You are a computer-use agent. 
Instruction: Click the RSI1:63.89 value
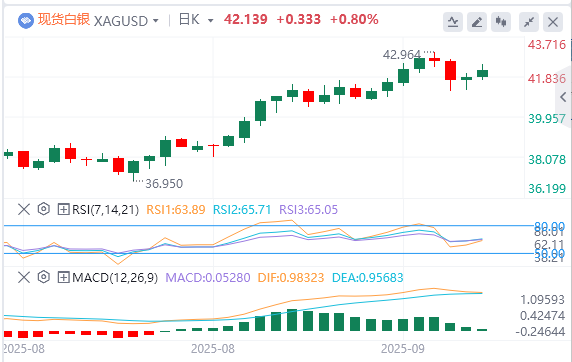click(x=176, y=210)
